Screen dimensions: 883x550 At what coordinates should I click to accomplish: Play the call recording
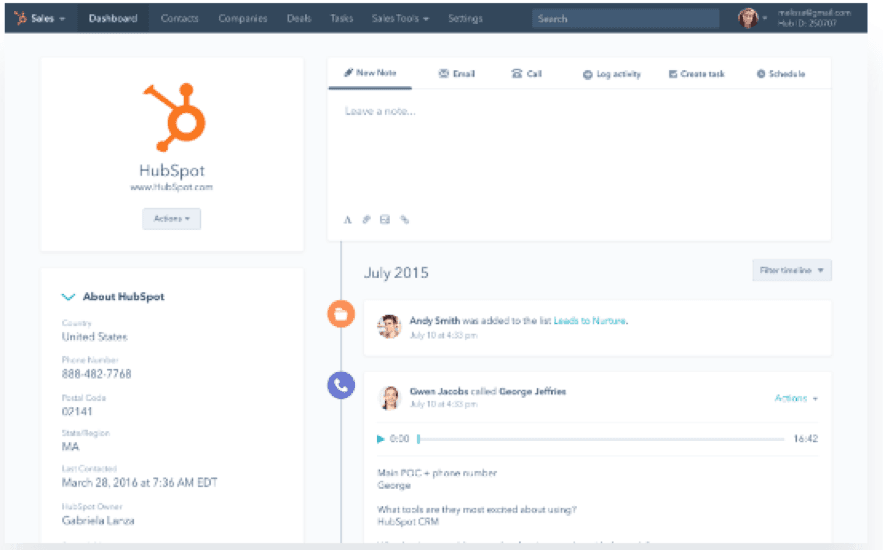[380, 439]
